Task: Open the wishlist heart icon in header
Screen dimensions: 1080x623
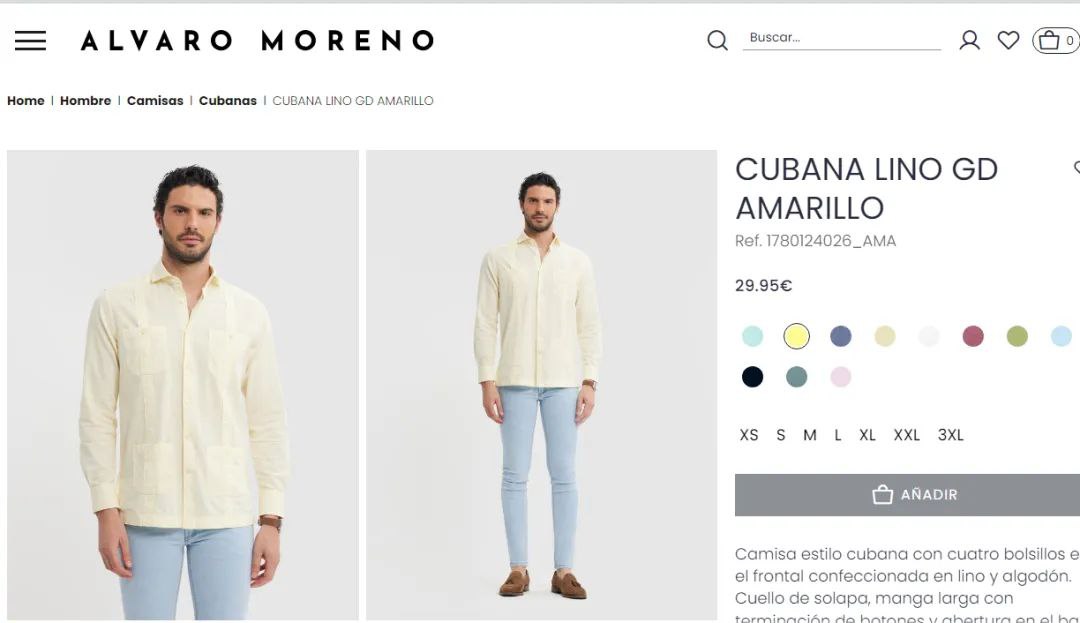Action: tap(1008, 40)
